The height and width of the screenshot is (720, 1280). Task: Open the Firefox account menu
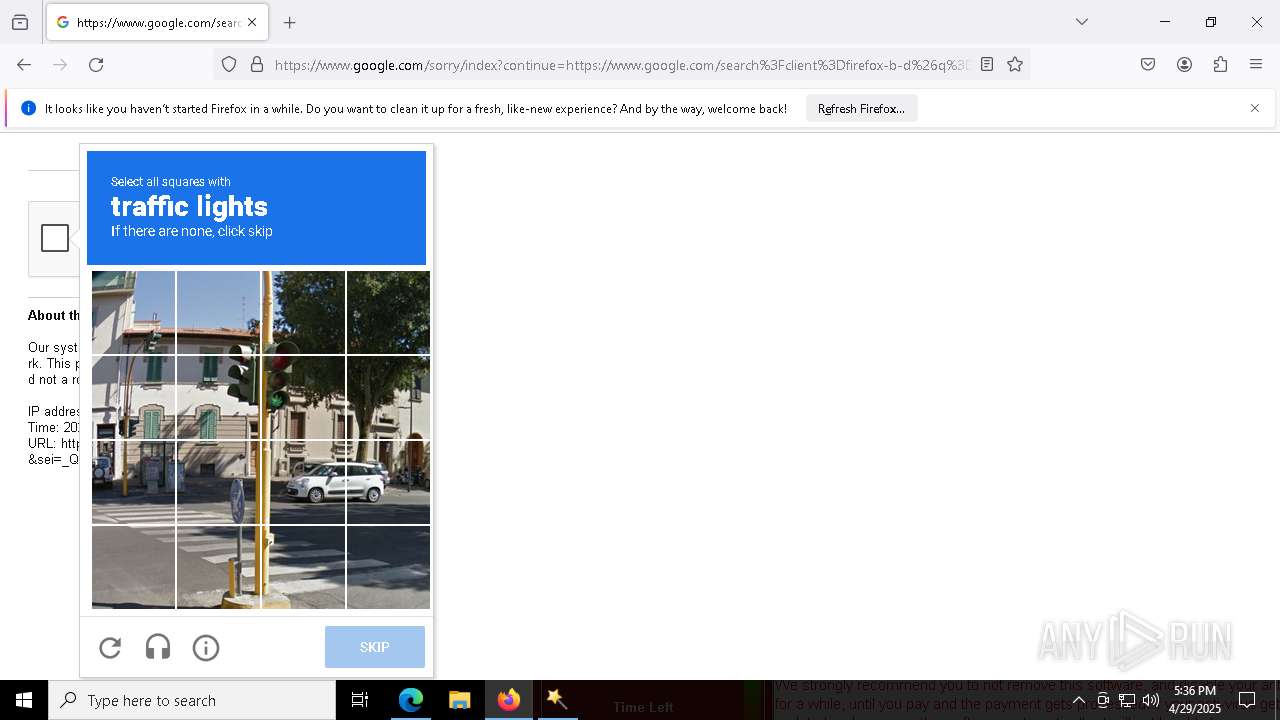click(1184, 65)
